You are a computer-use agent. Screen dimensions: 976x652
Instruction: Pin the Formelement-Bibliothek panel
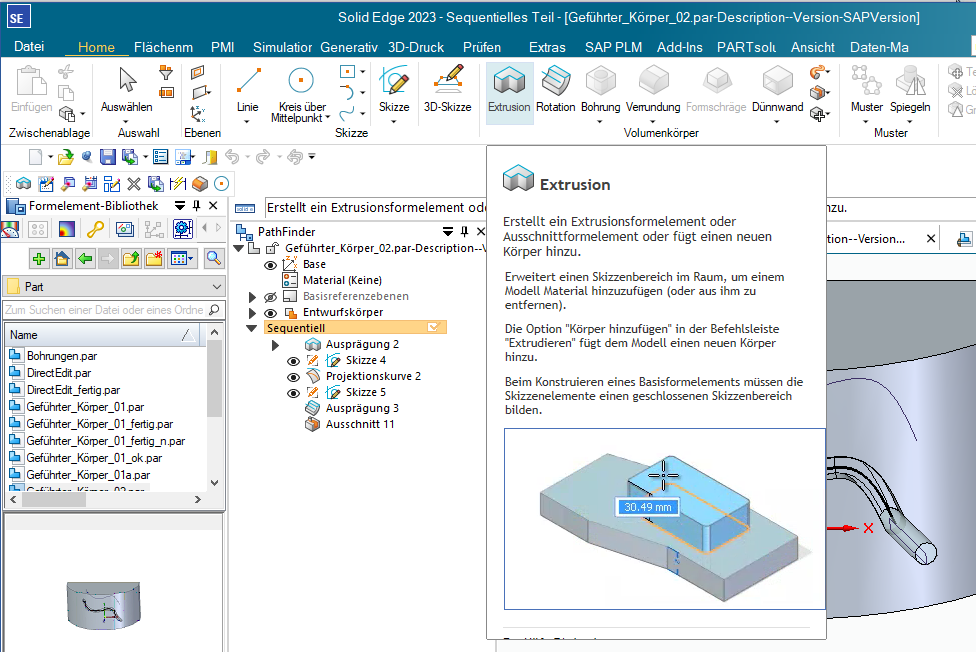[x=197, y=206]
